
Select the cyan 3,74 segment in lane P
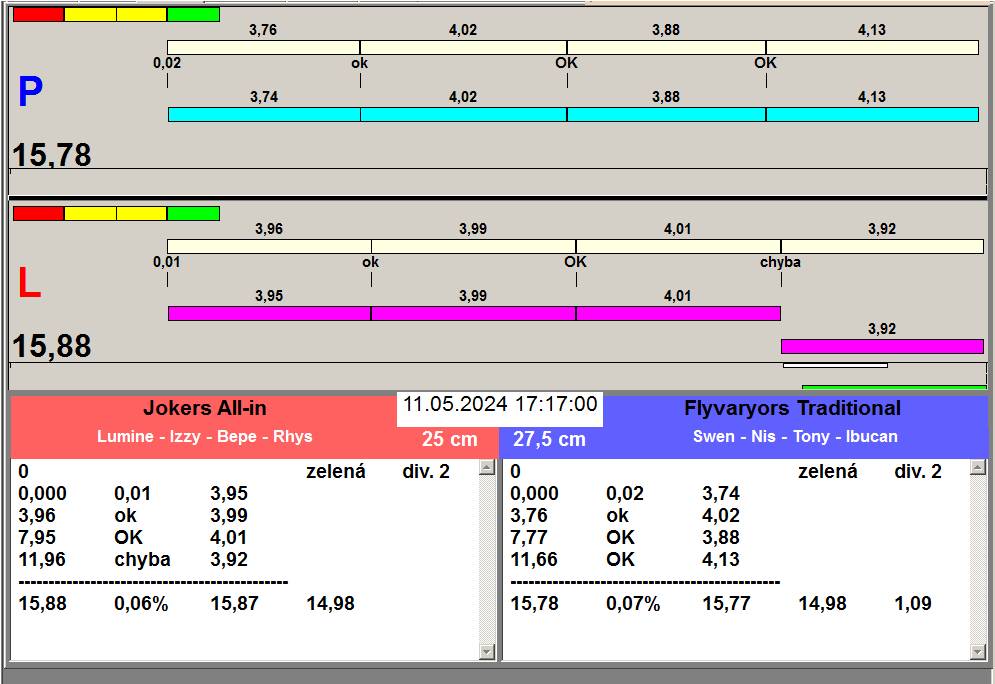[264, 114]
